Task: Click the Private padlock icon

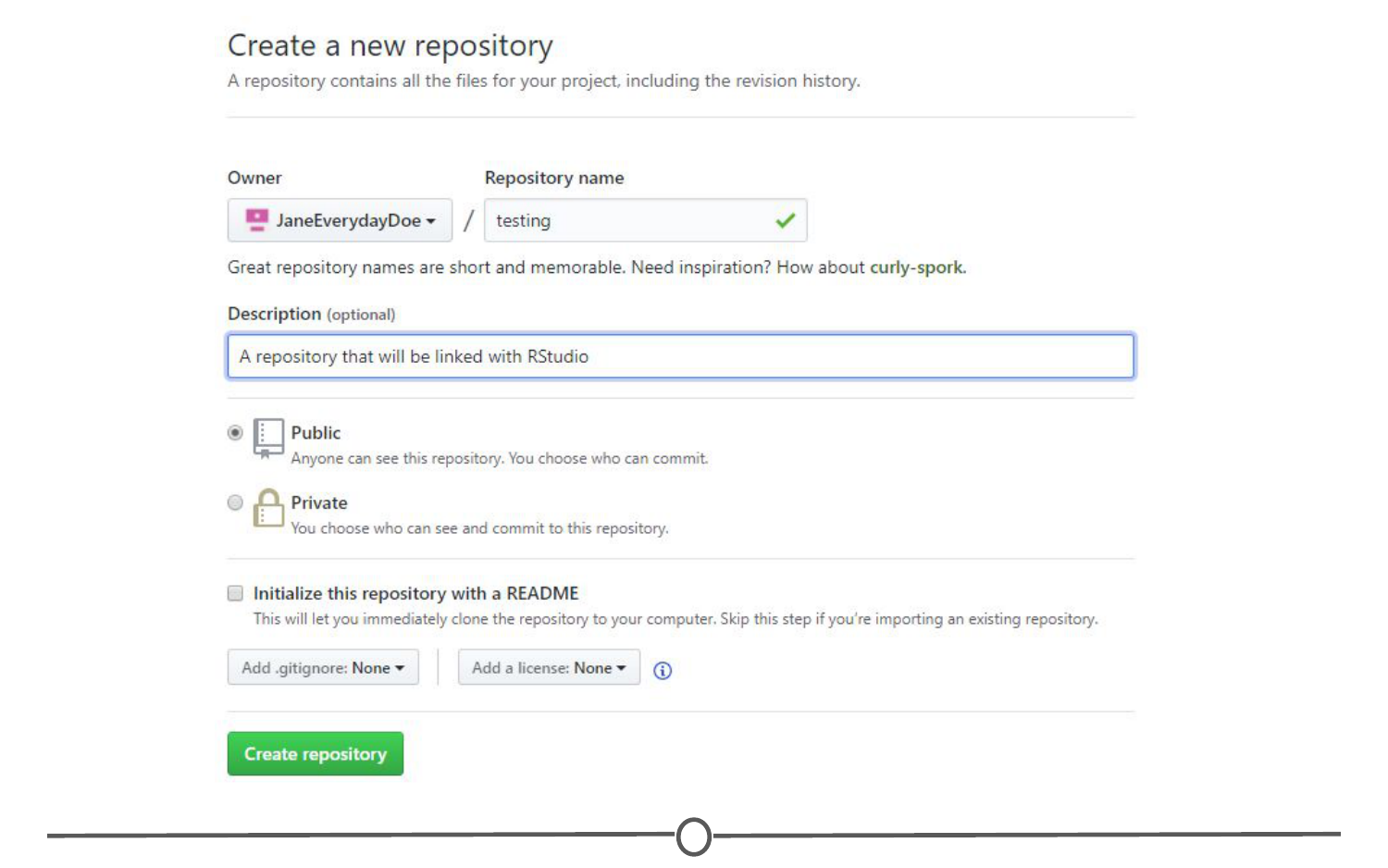Action: (268, 508)
